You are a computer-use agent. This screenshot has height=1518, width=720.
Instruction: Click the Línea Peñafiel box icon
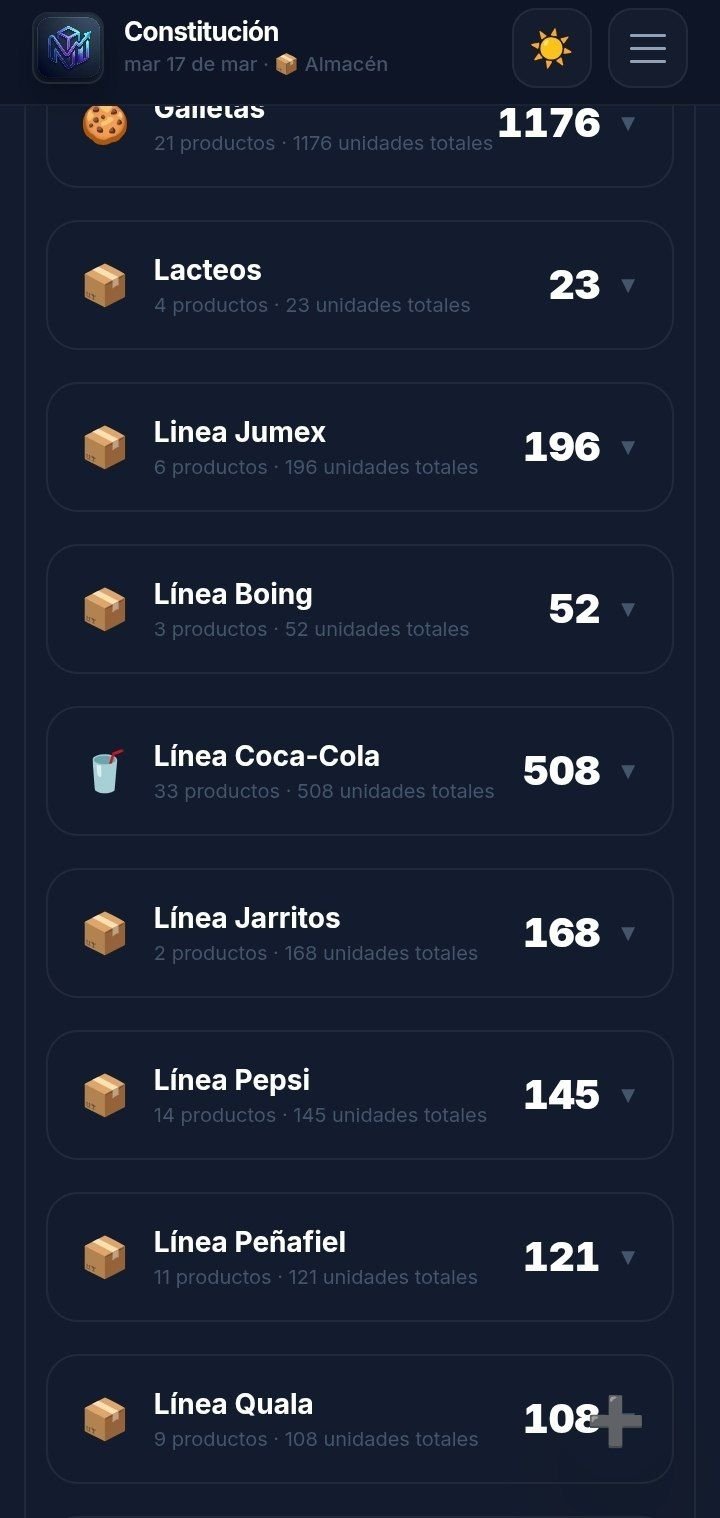(x=105, y=1257)
